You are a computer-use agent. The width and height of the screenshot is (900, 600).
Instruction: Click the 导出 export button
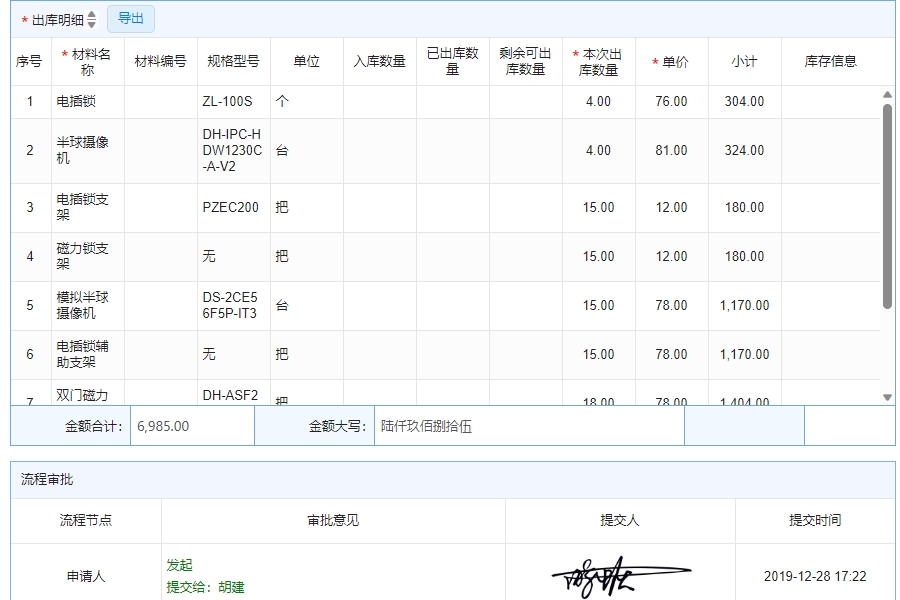click(131, 18)
